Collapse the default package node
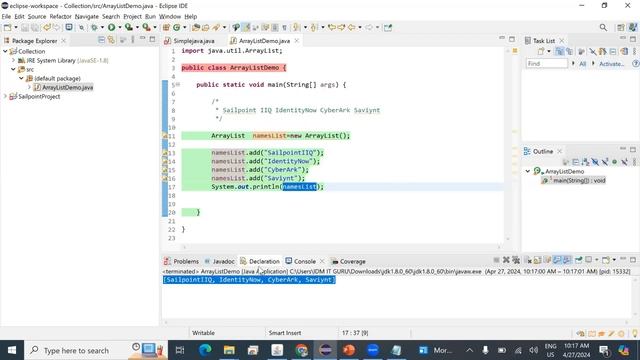 (x=22, y=78)
